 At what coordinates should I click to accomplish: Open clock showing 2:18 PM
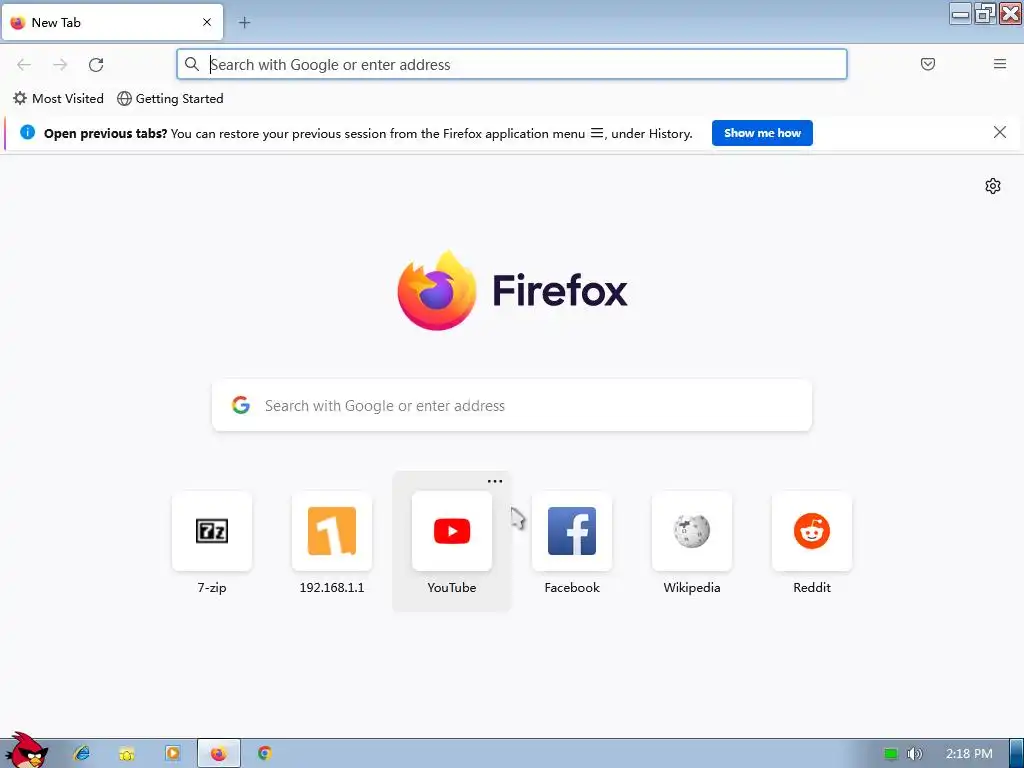(969, 754)
